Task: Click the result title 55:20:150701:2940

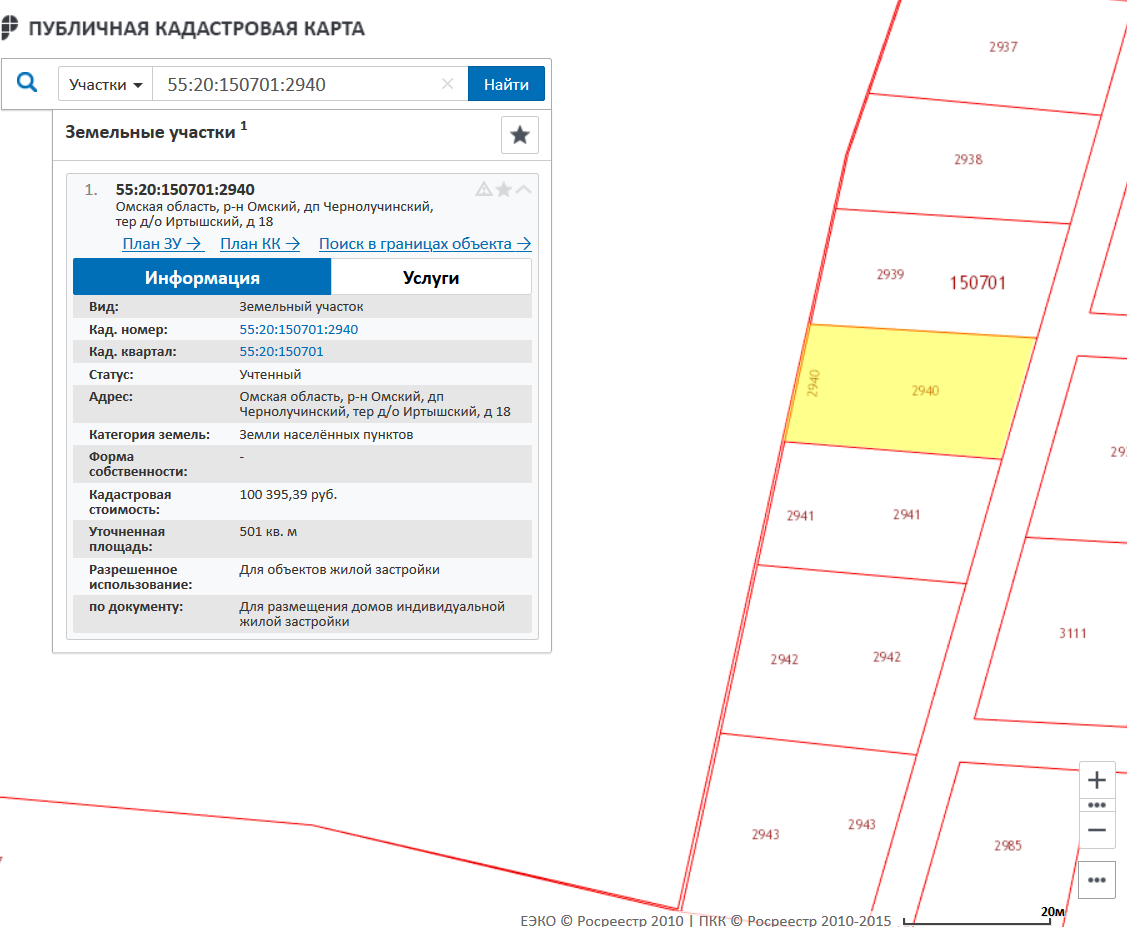Action: 185,190
